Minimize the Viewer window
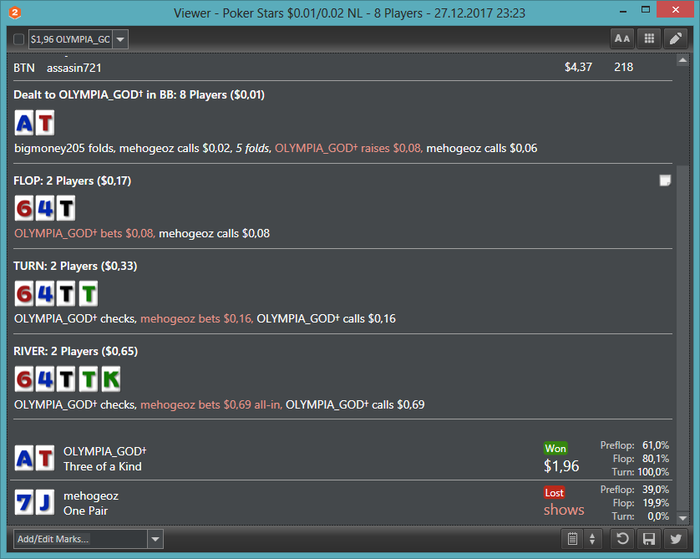 pyautogui.click(x=623, y=11)
